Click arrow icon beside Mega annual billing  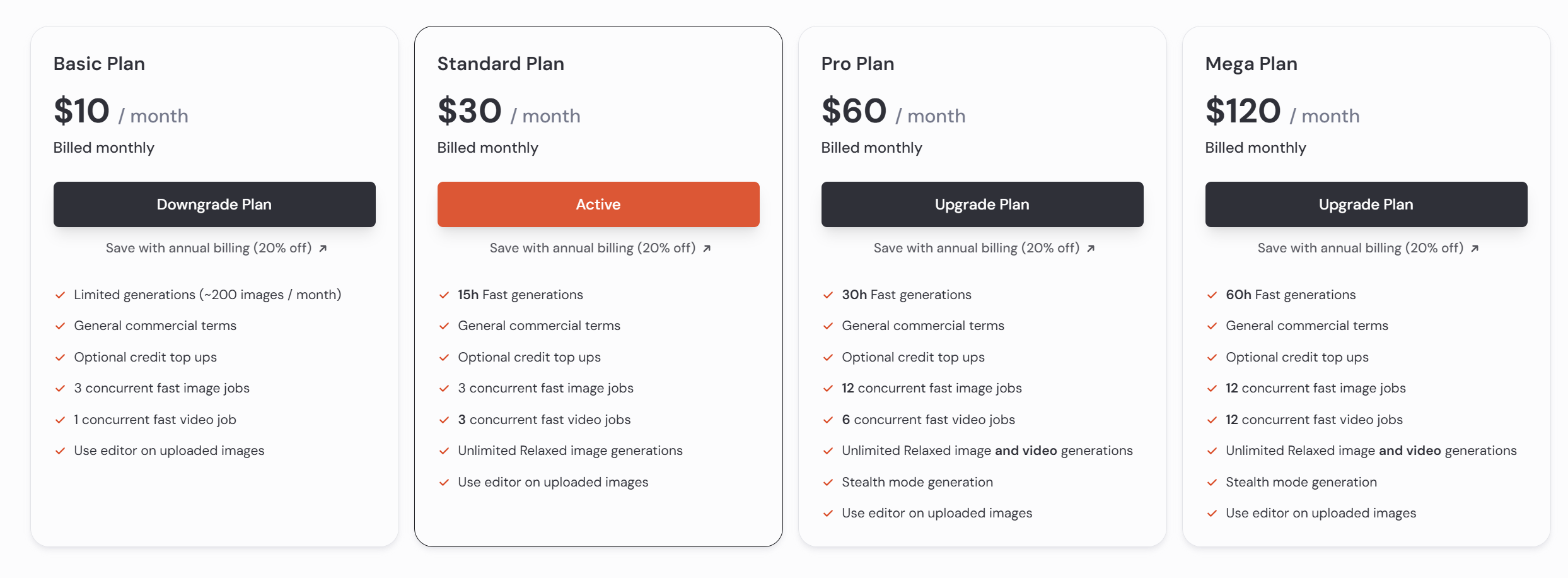coord(1475,249)
